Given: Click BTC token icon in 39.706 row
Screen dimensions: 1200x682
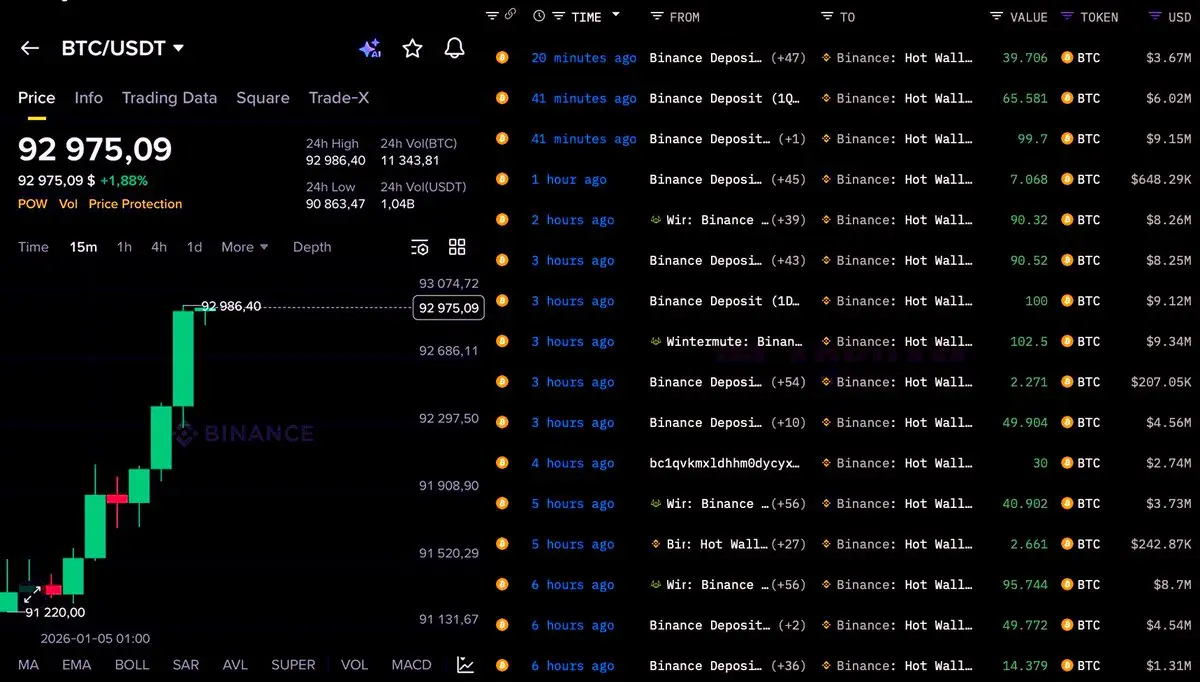Looking at the screenshot, I should pyautogui.click(x=1067, y=58).
